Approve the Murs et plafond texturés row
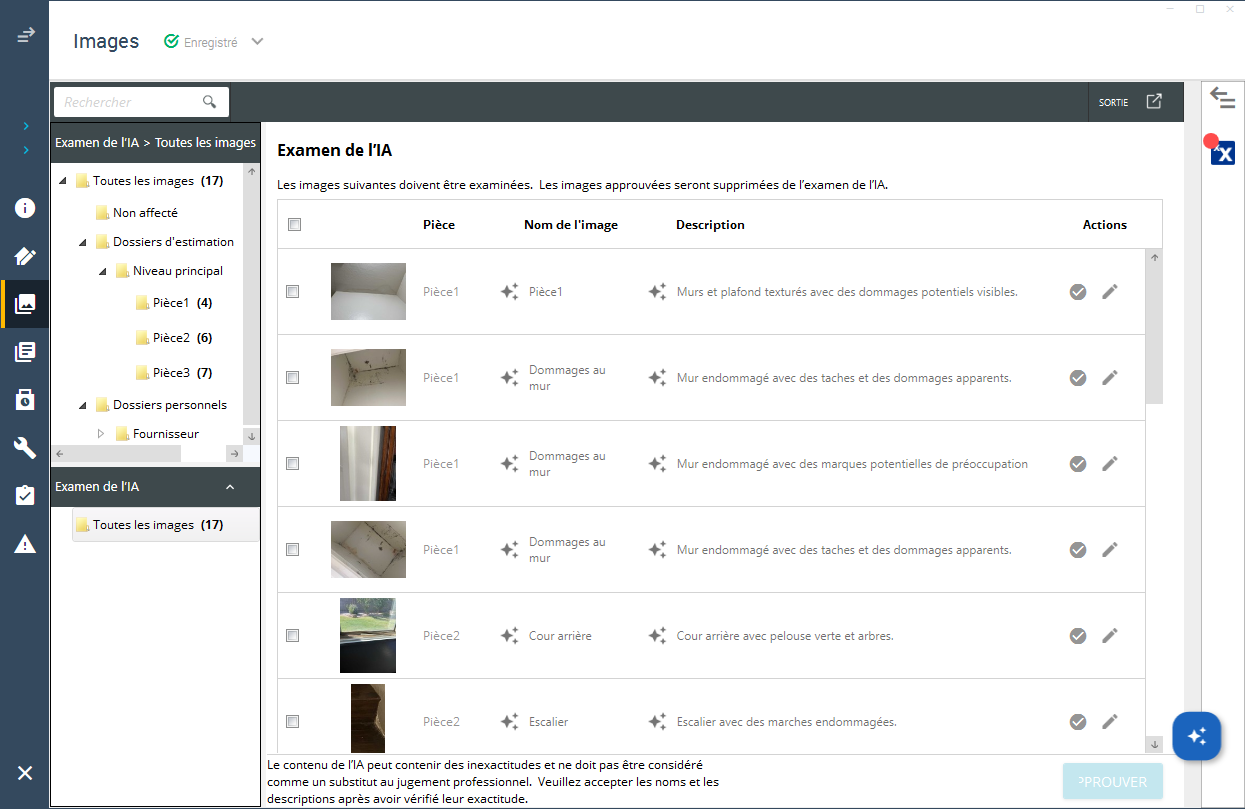 (1078, 292)
